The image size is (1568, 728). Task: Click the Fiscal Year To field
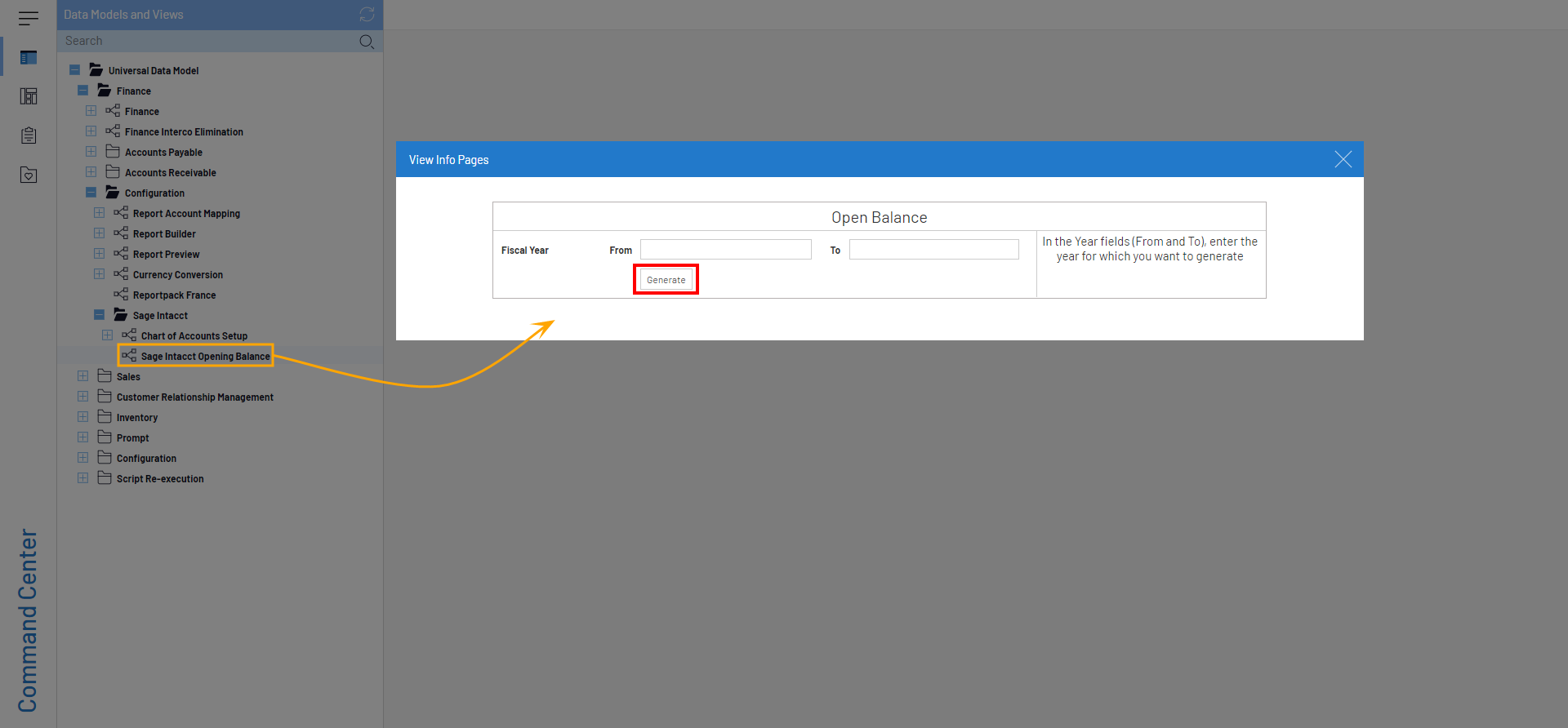tap(933, 250)
